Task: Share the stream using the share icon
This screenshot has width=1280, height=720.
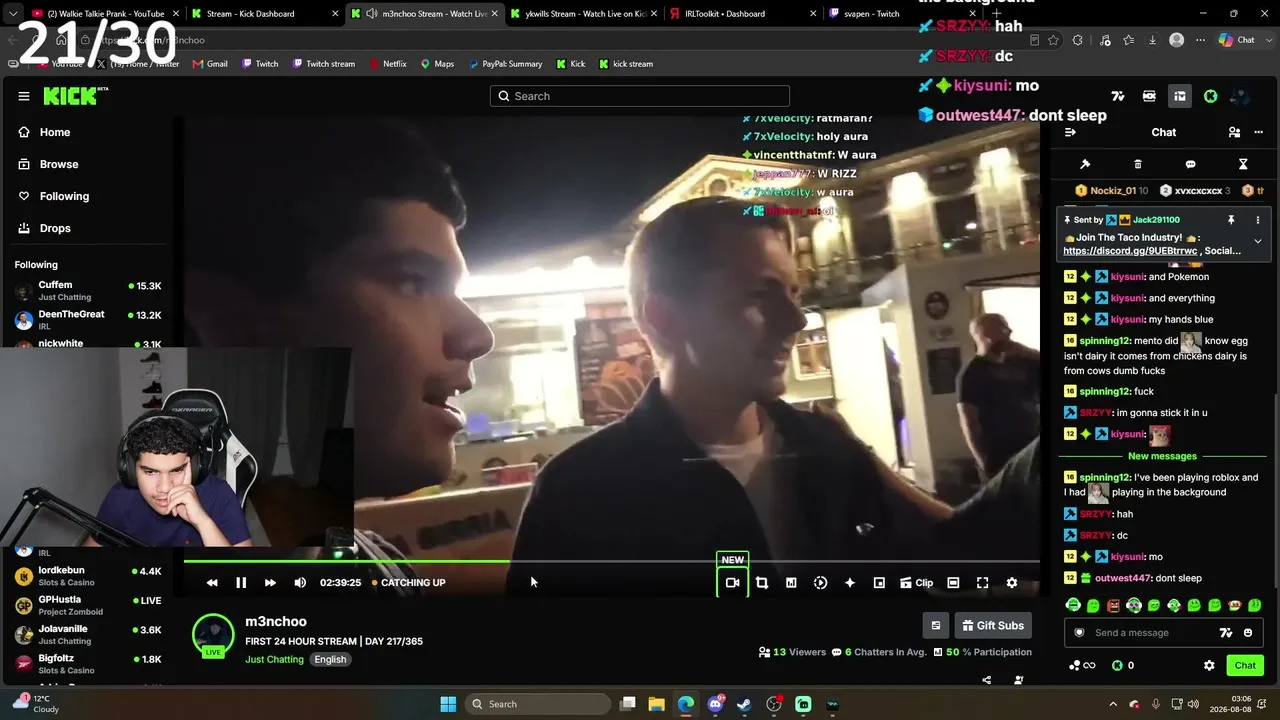Action: click(x=987, y=680)
